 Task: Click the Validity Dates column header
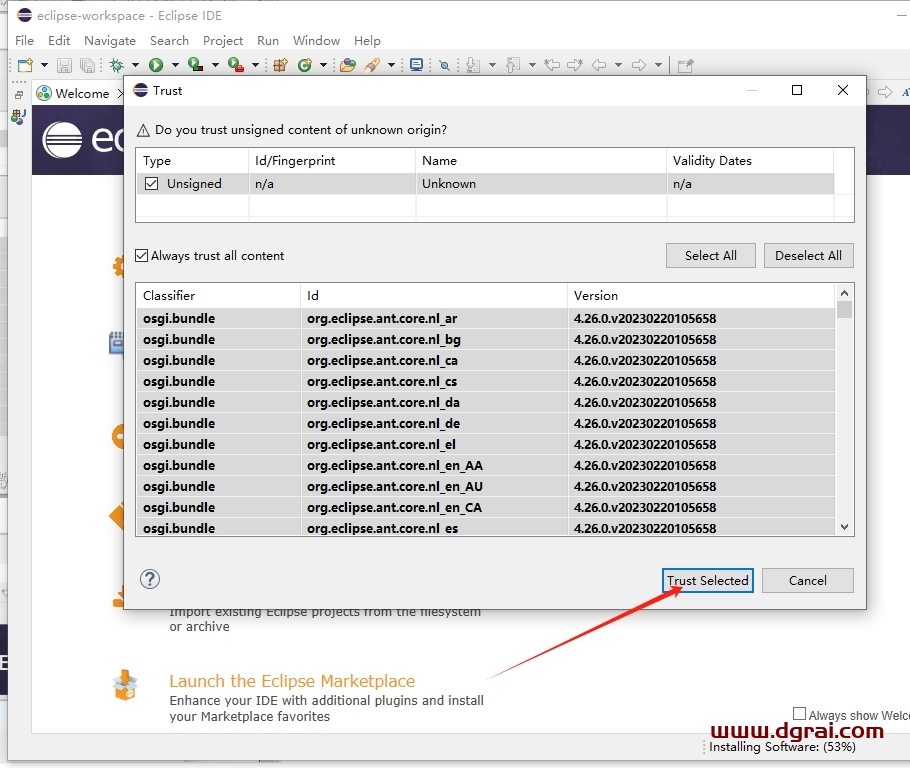tap(750, 161)
